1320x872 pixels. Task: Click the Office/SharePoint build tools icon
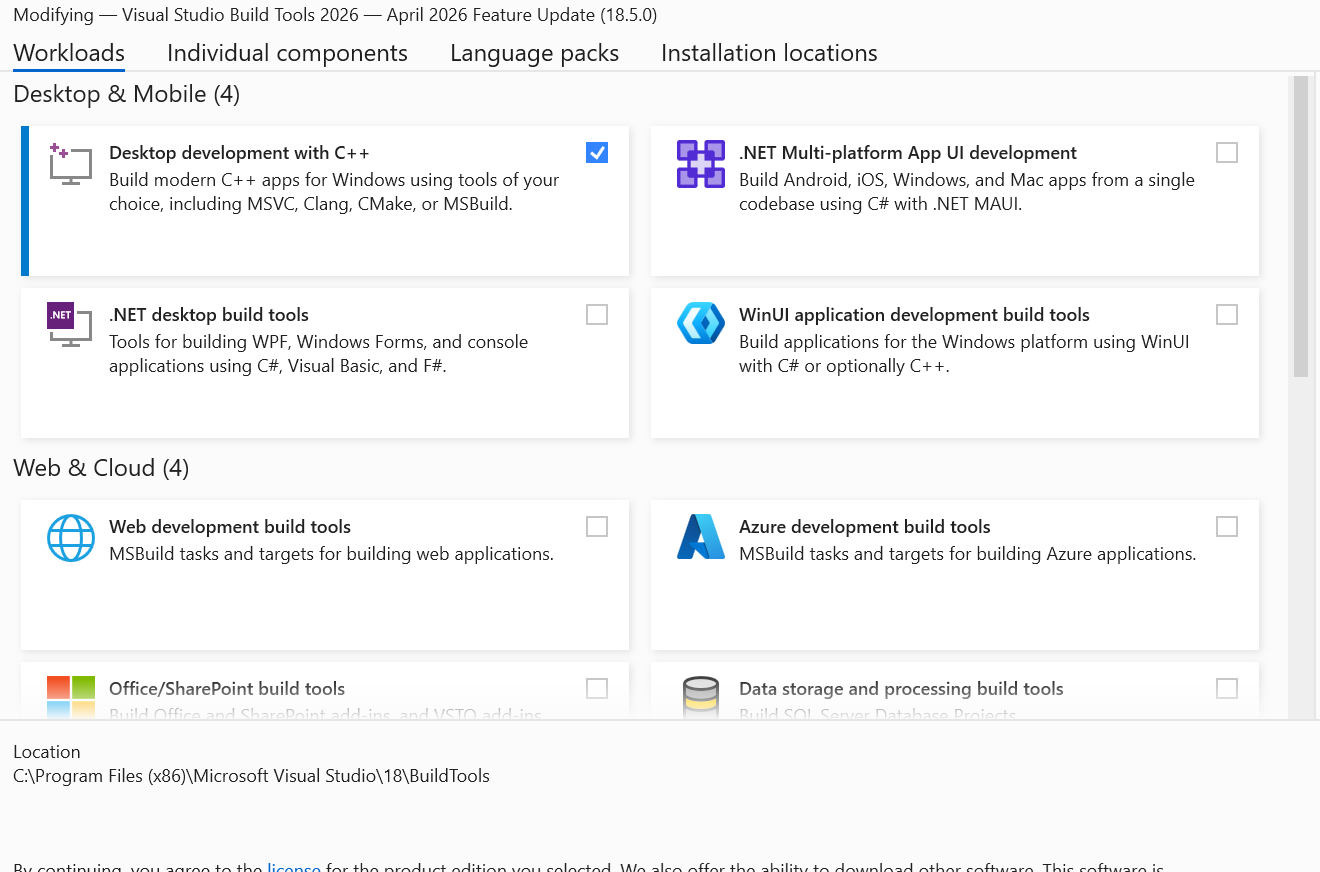pos(70,697)
